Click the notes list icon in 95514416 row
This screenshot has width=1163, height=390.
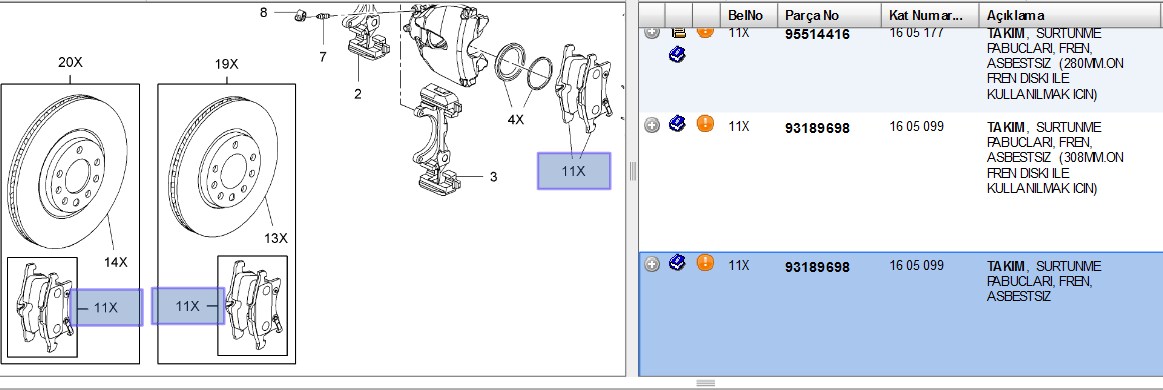pyautogui.click(x=677, y=33)
